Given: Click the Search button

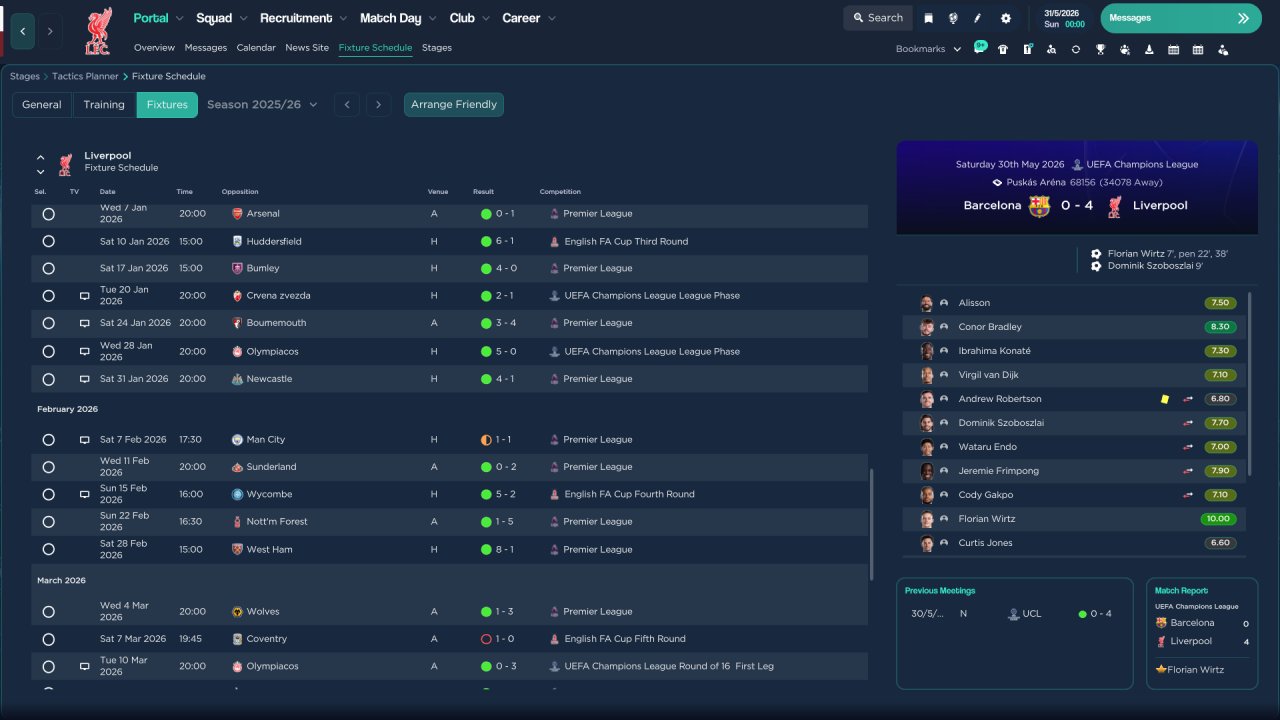Looking at the screenshot, I should click(877, 18).
